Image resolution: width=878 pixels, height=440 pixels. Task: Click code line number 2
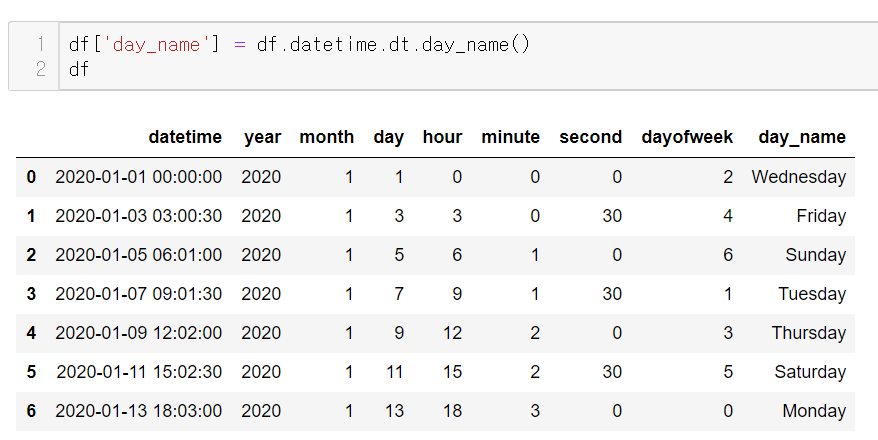(40, 69)
